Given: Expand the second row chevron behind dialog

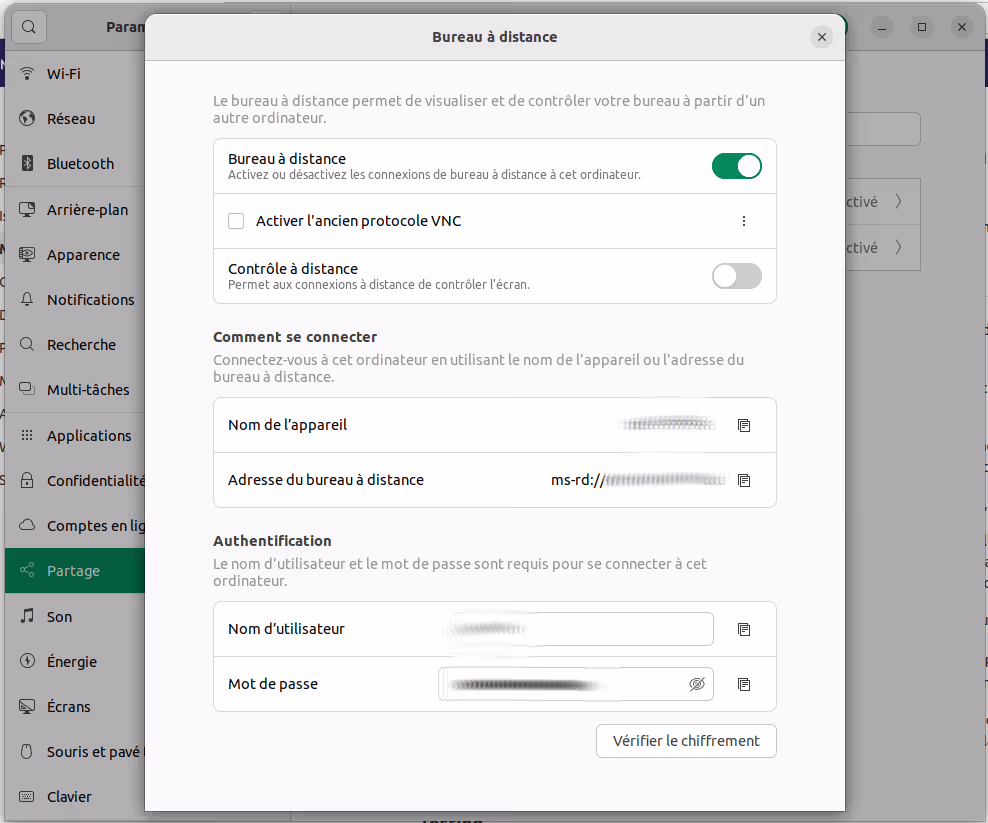Looking at the screenshot, I should [x=898, y=247].
